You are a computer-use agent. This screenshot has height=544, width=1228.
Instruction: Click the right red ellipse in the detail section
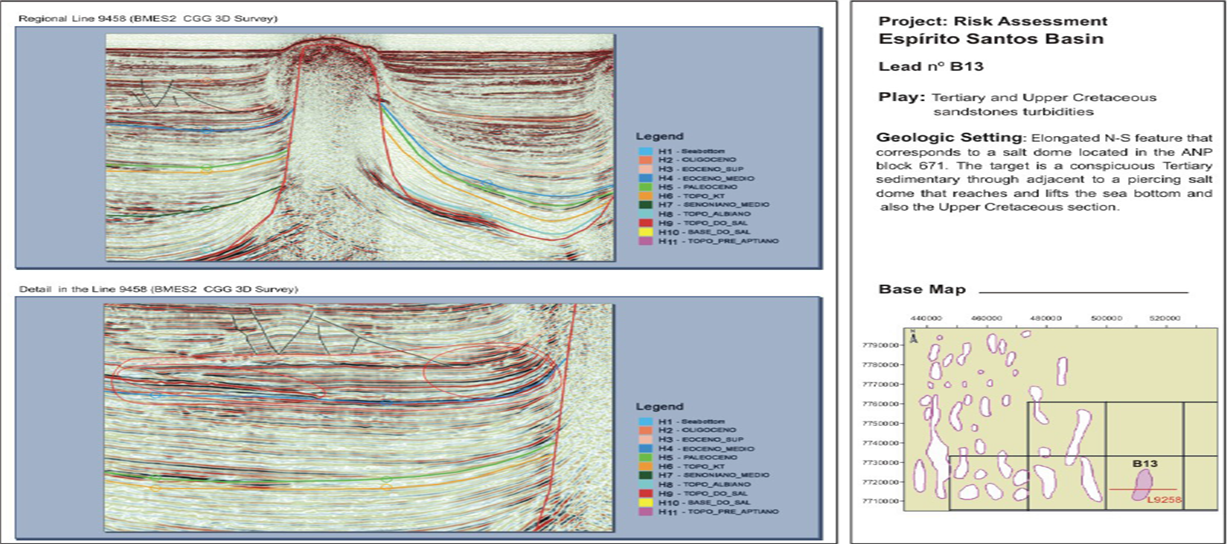coord(490,372)
